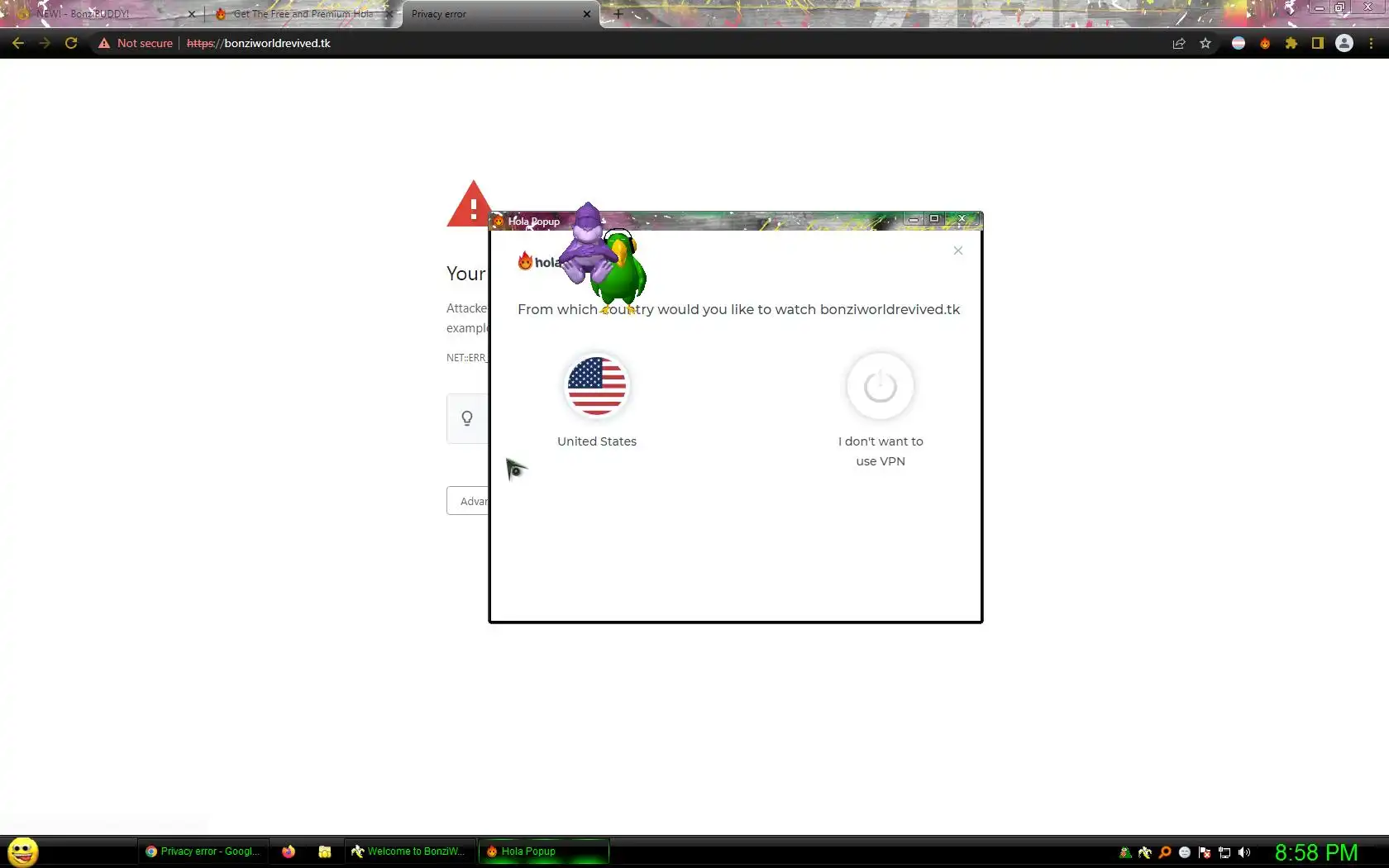This screenshot has width=1389, height=868.
Task: Open the volume speaker tray icon
Action: tap(1244, 852)
